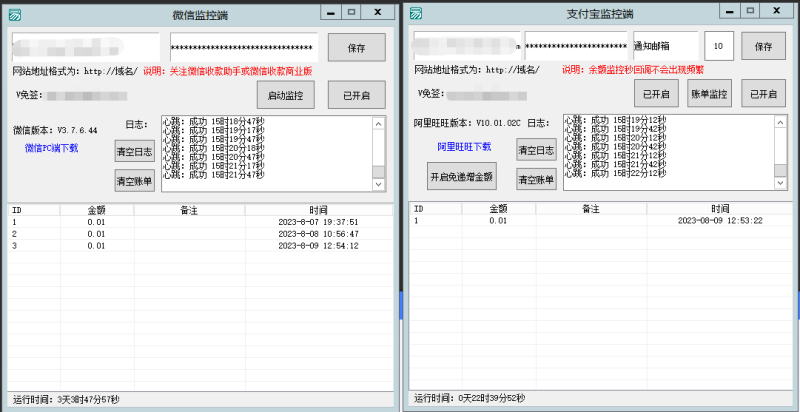Click the ID column header in WeChat table
Screen dimensions: 800x412
[34, 210]
